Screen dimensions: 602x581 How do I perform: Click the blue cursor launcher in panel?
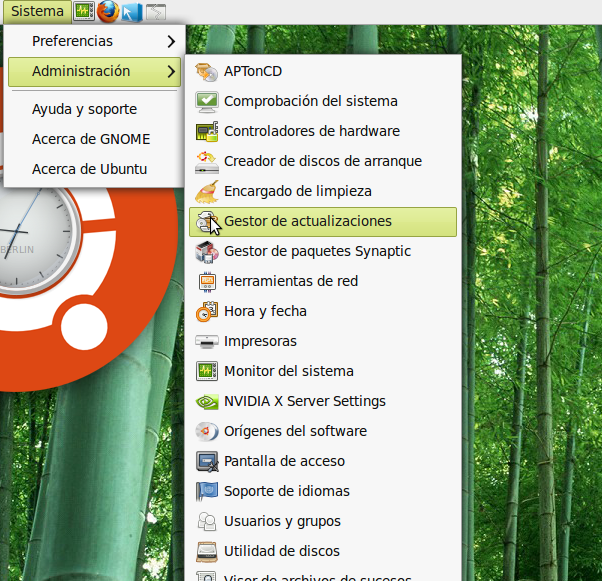tap(132, 12)
